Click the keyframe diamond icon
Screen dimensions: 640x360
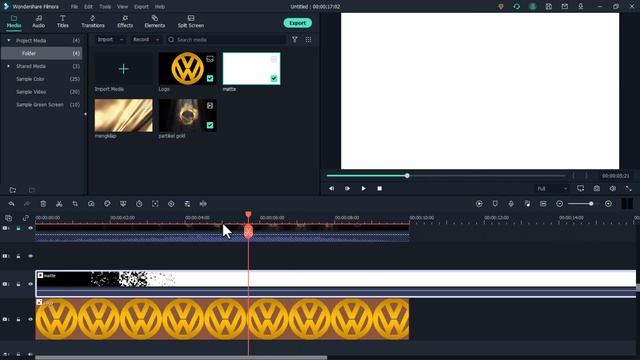click(x=171, y=204)
